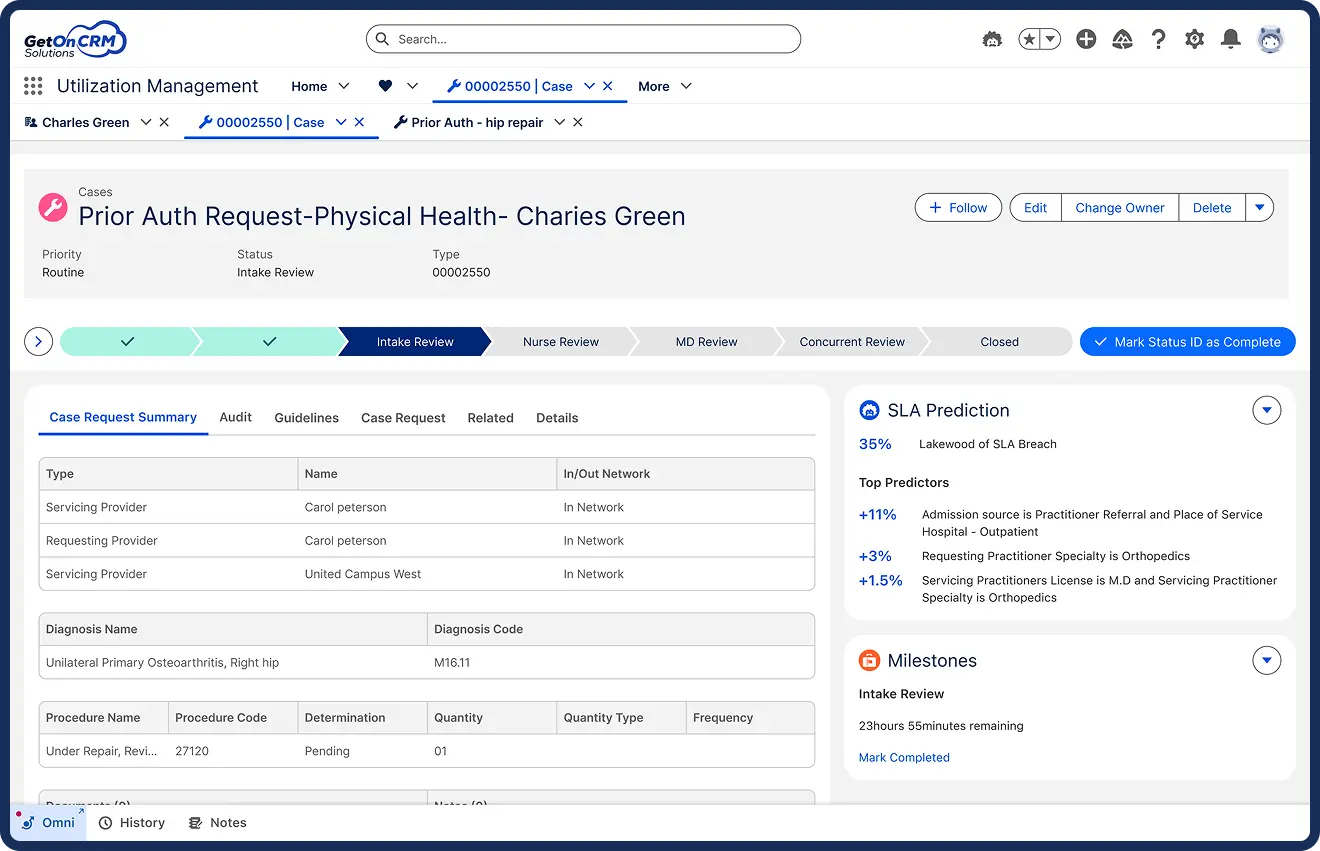Select the Nurse Review path stage
1320x851 pixels.
560,342
